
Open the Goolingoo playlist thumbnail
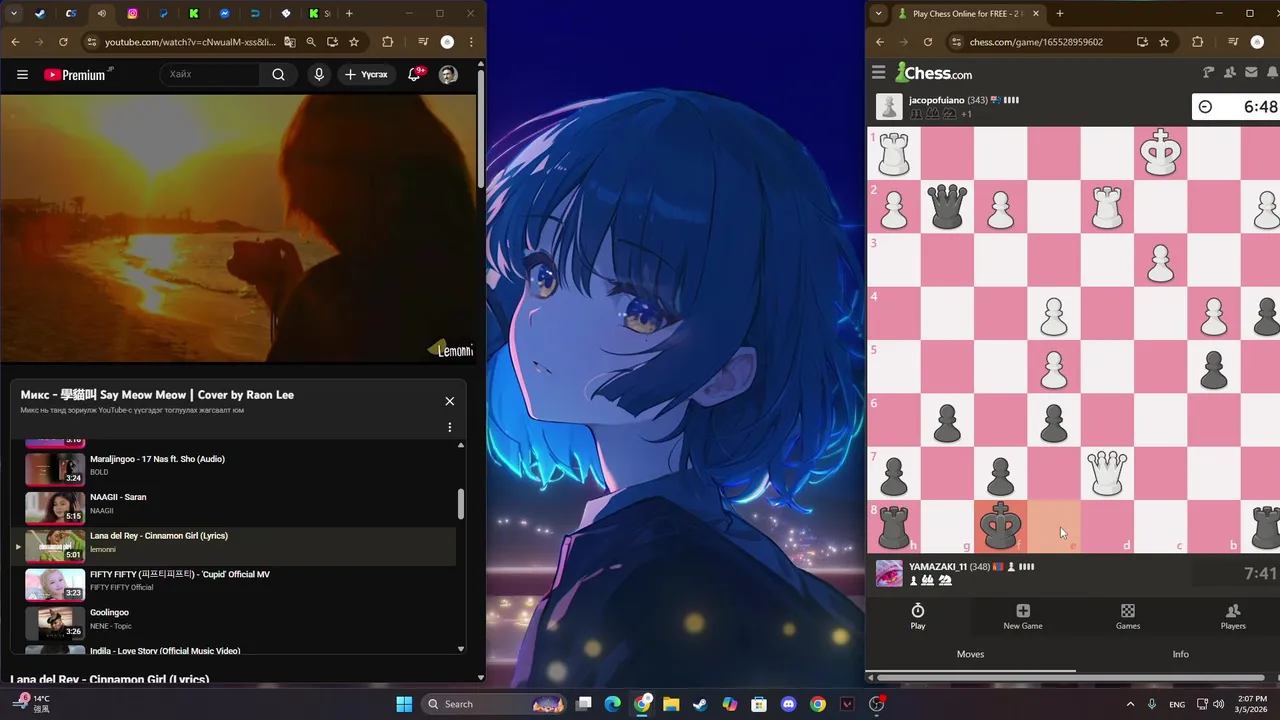point(55,622)
